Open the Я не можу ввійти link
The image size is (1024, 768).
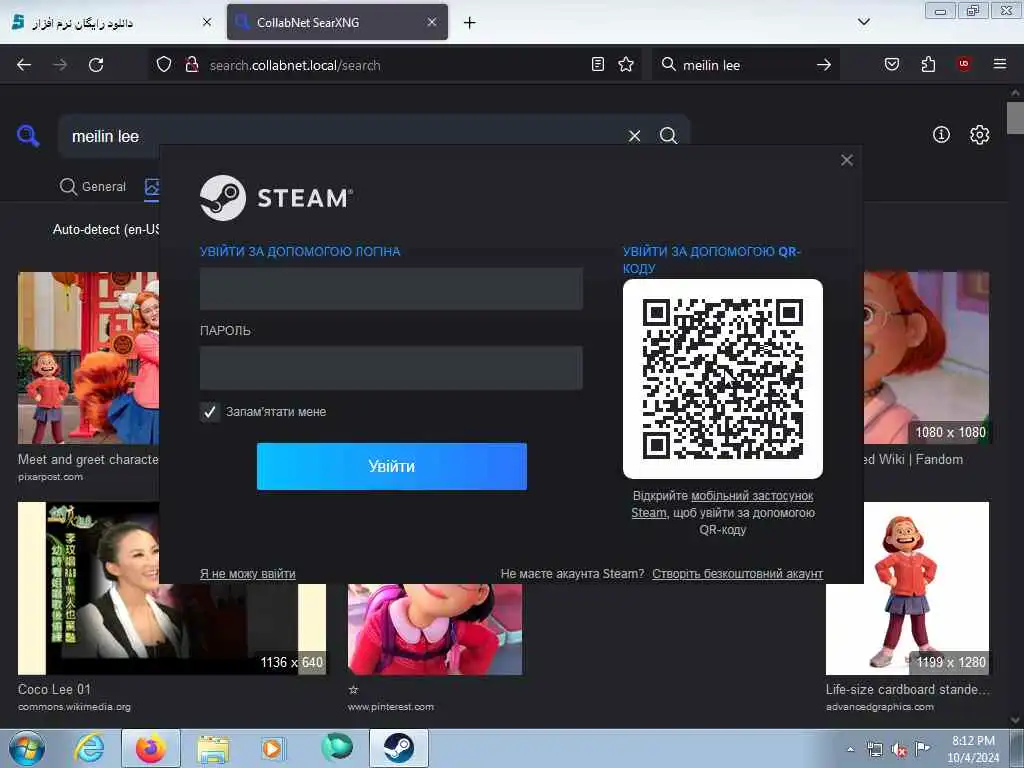248,573
